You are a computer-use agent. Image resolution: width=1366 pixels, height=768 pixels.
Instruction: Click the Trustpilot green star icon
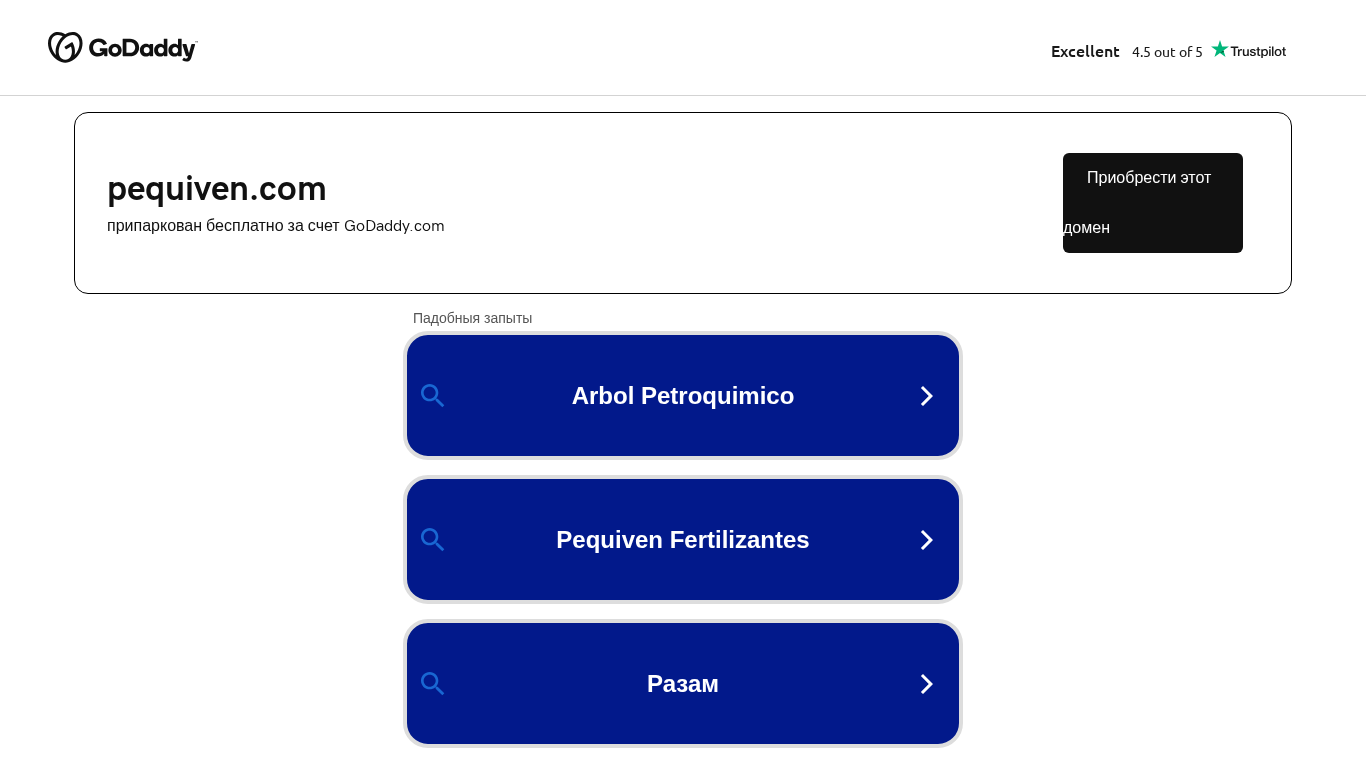pyautogui.click(x=1219, y=49)
